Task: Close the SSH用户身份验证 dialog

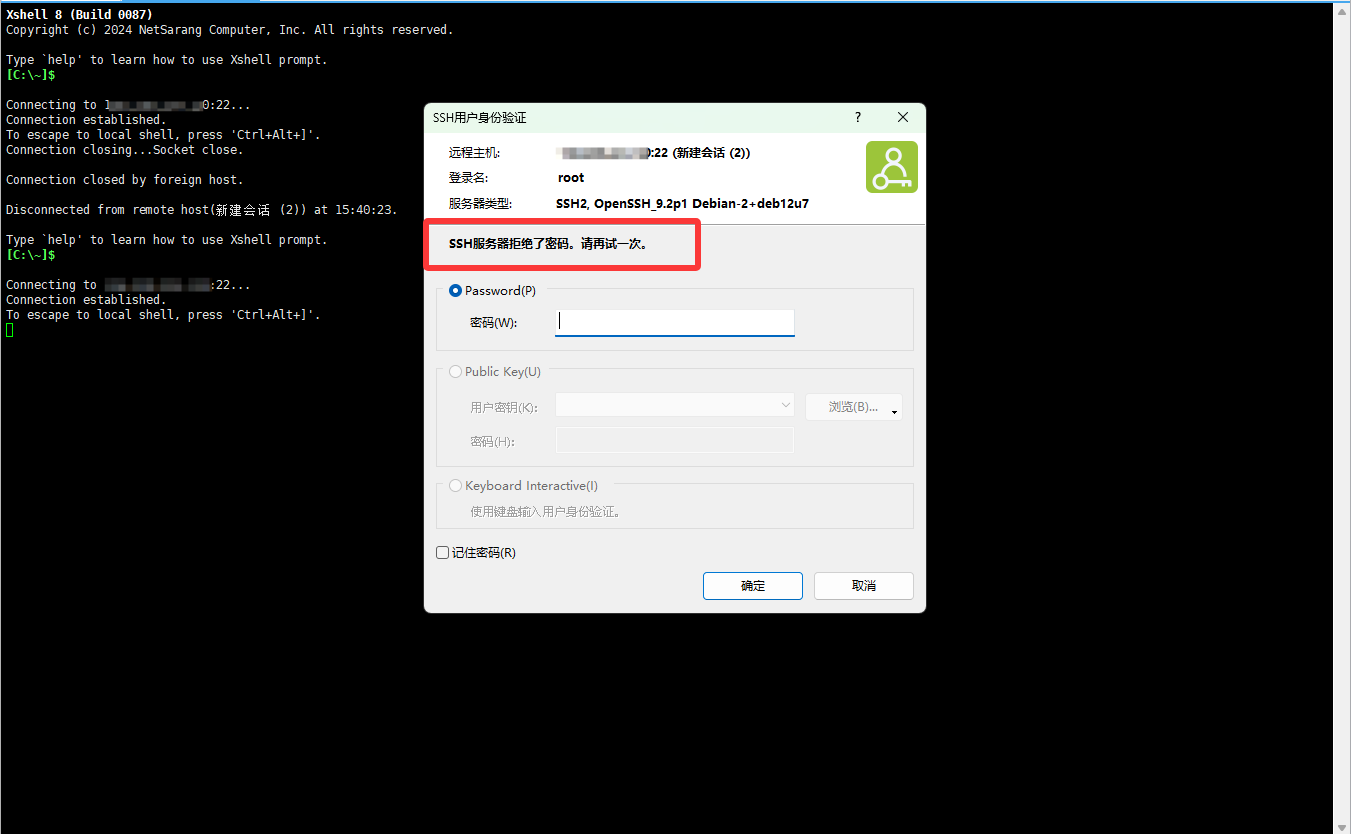Action: coord(903,117)
